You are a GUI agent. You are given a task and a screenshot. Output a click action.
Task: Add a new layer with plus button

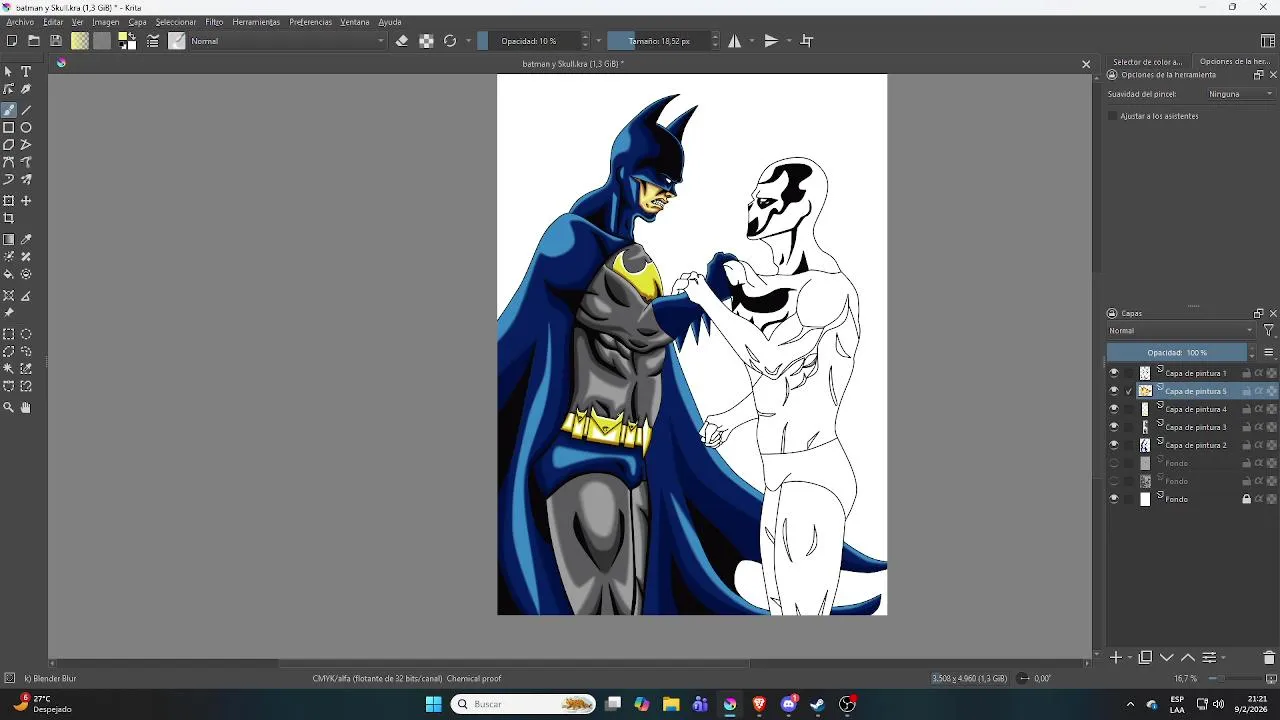click(x=1116, y=658)
